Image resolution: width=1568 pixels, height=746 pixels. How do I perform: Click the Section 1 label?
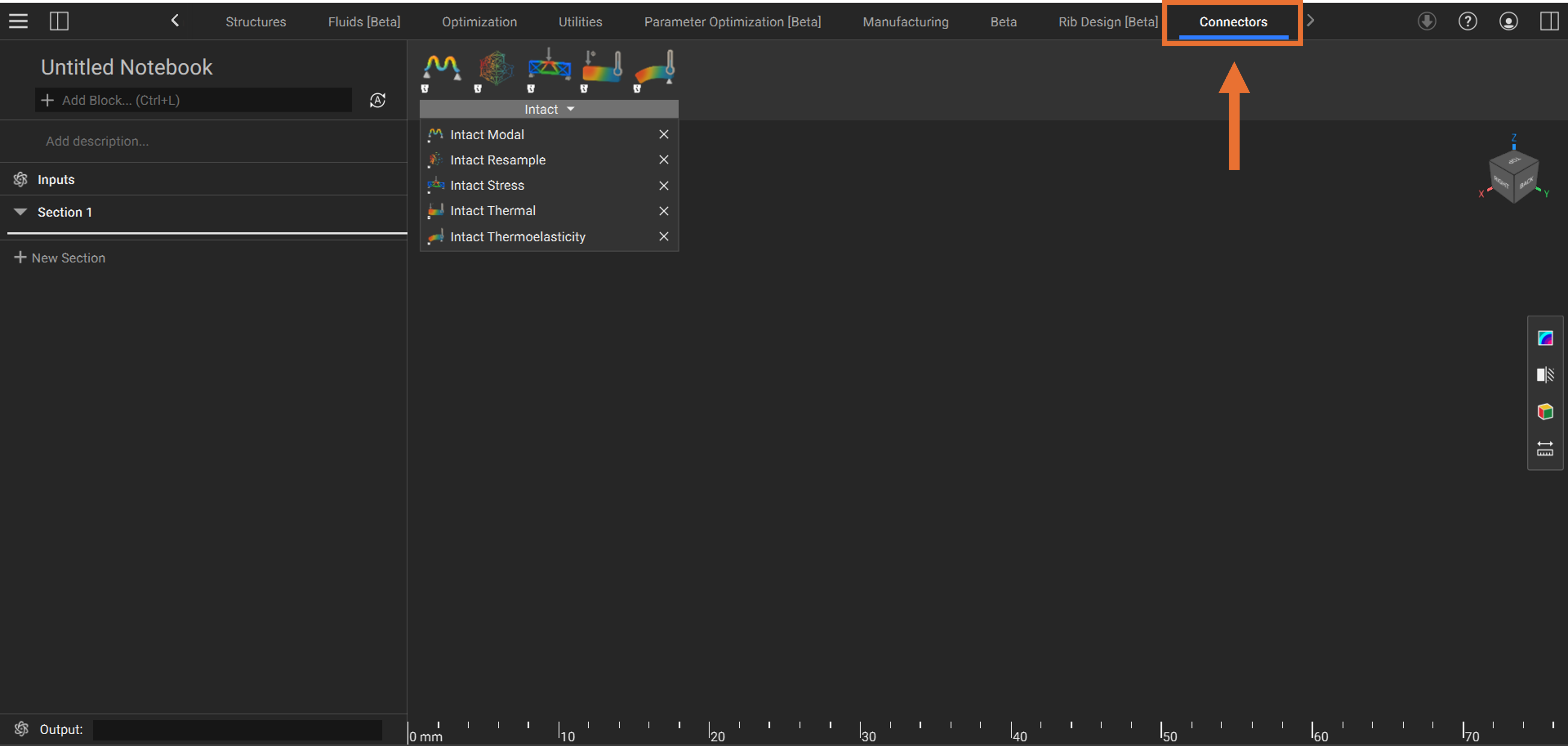[65, 212]
